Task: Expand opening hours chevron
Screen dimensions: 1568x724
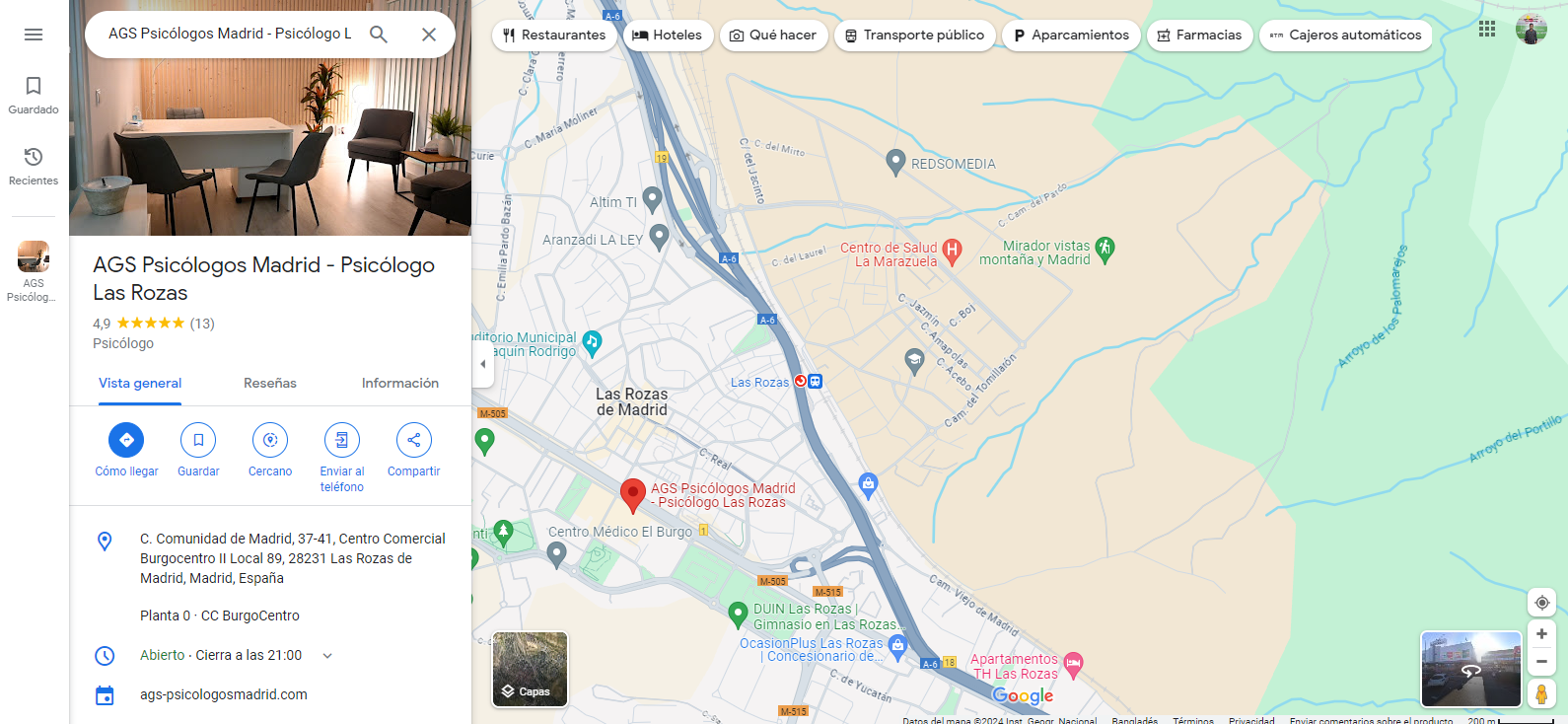Action: [x=327, y=656]
